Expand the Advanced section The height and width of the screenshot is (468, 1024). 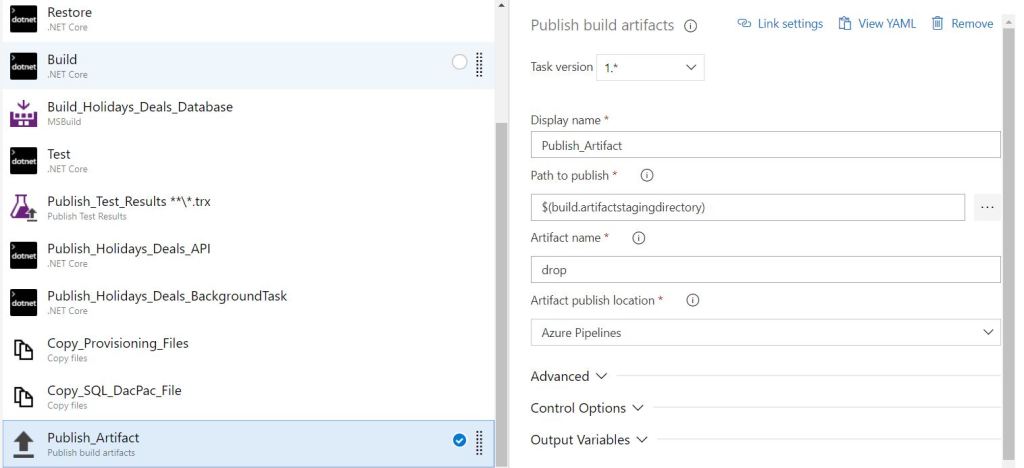(569, 376)
